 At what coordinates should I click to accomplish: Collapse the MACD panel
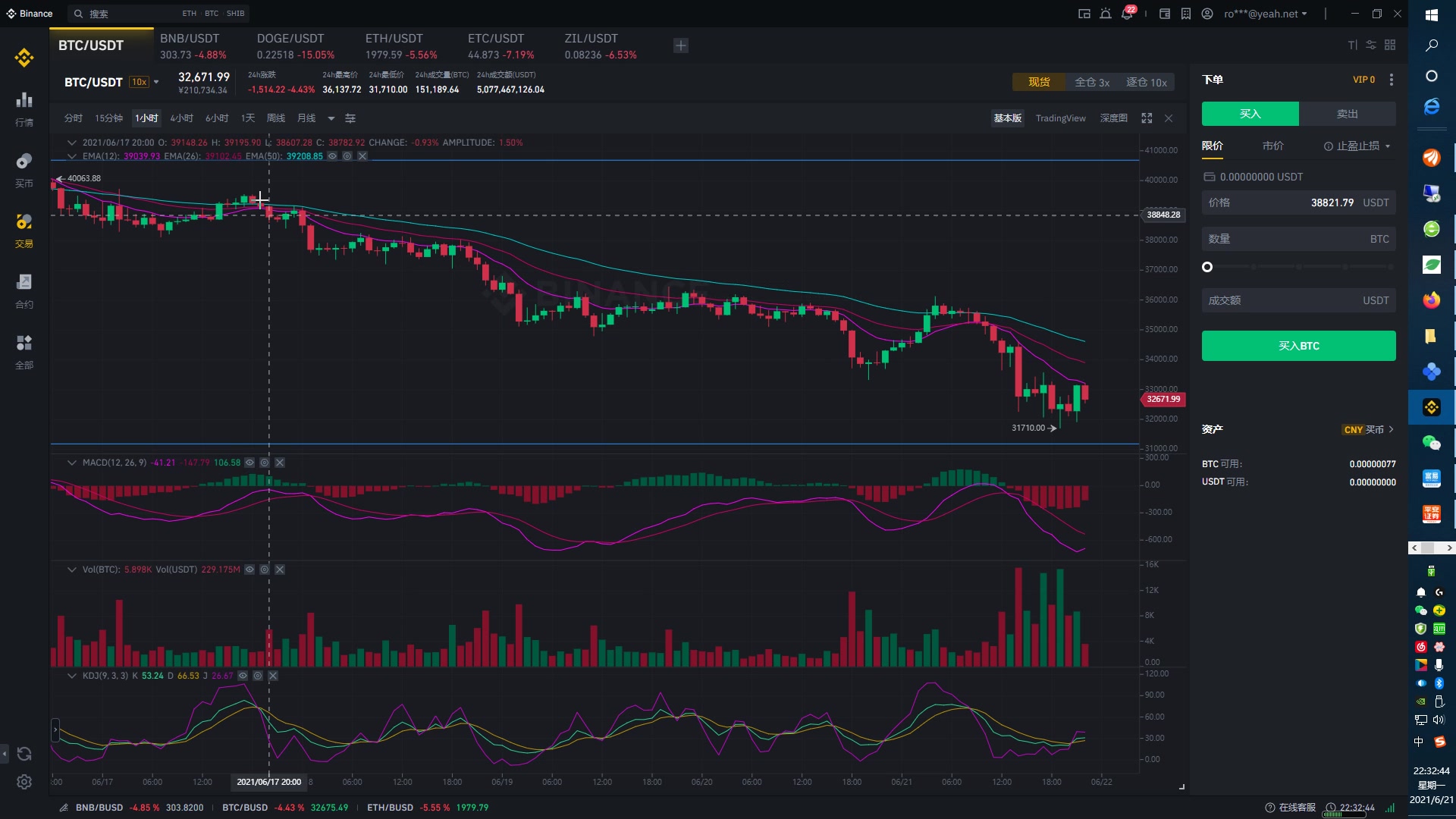click(71, 463)
